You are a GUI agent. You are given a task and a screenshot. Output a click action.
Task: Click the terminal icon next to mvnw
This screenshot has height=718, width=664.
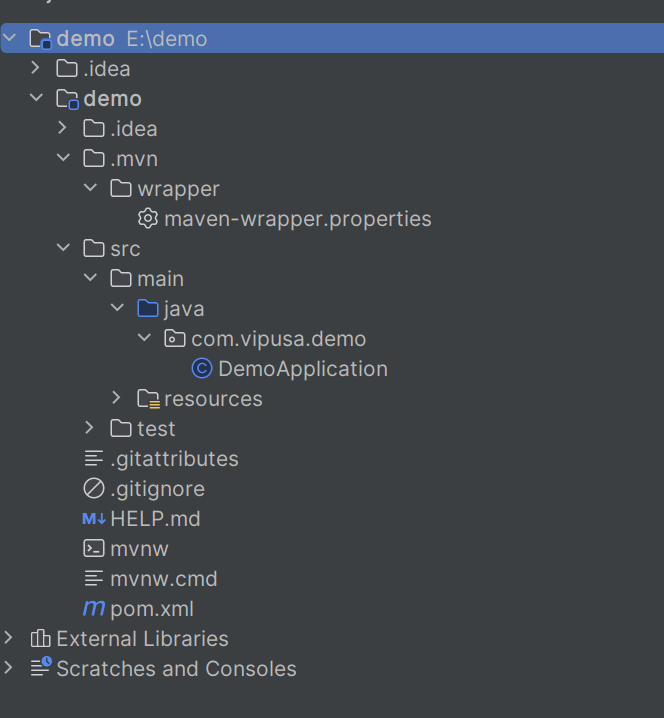94,549
